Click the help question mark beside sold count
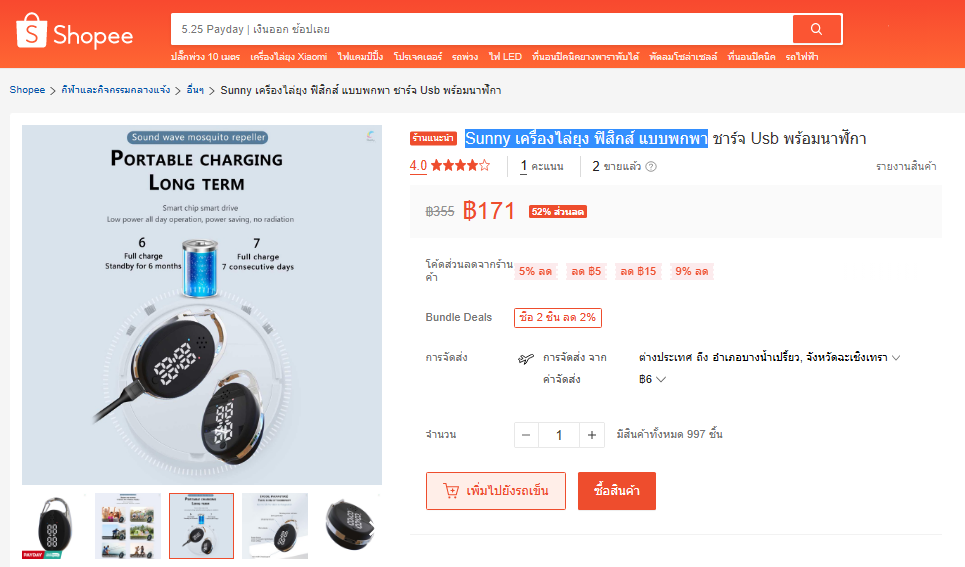965x567 pixels. click(x=651, y=166)
